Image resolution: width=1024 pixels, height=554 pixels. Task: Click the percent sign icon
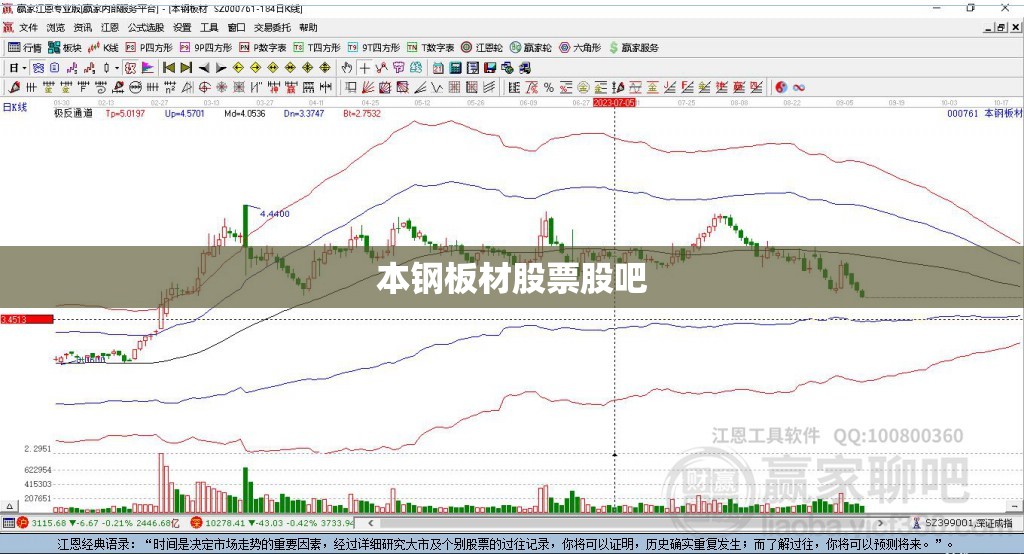(549, 88)
